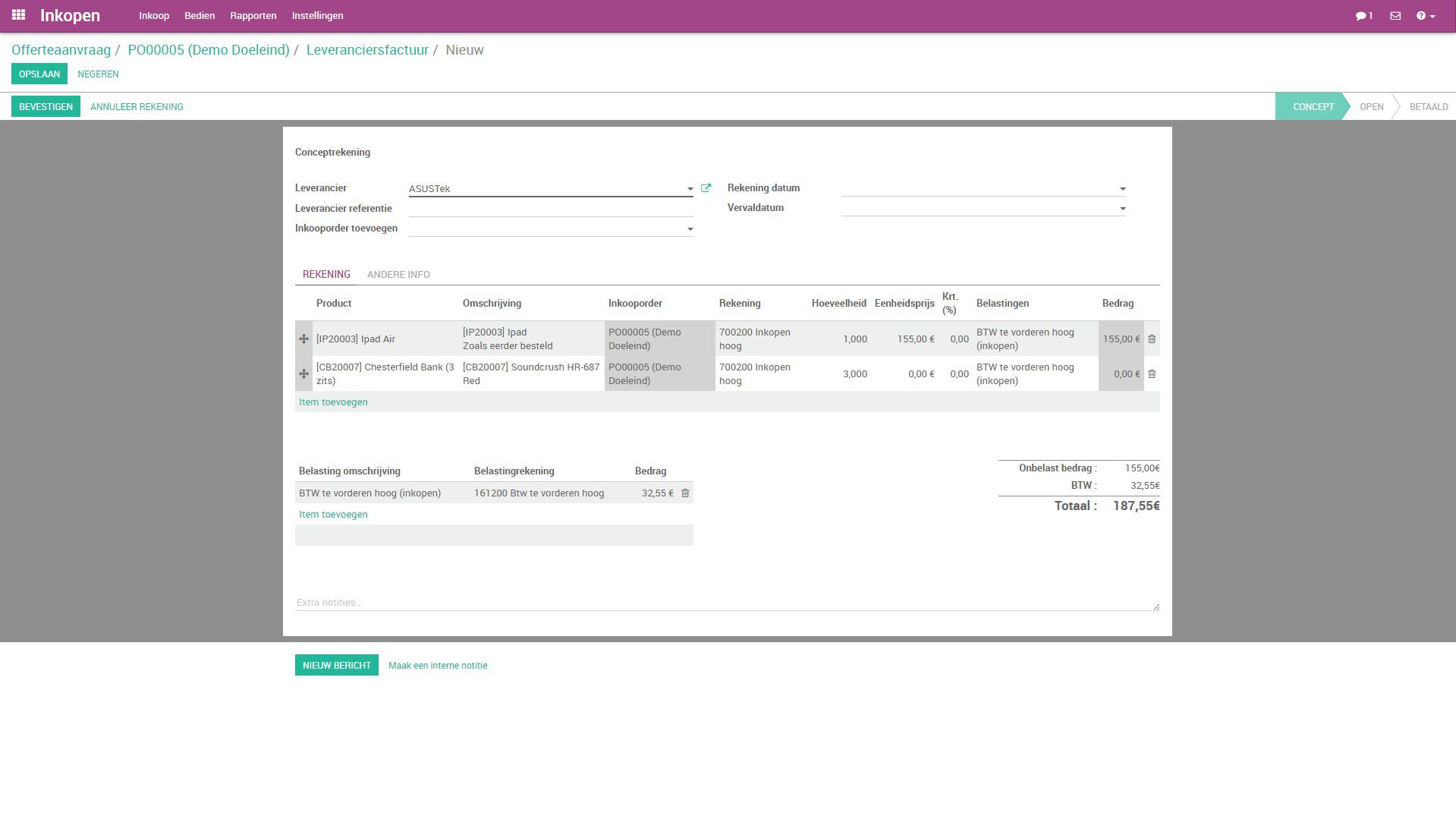Open ASUSTek supplier external link icon
Screen dimensions: 1456x816
click(706, 188)
